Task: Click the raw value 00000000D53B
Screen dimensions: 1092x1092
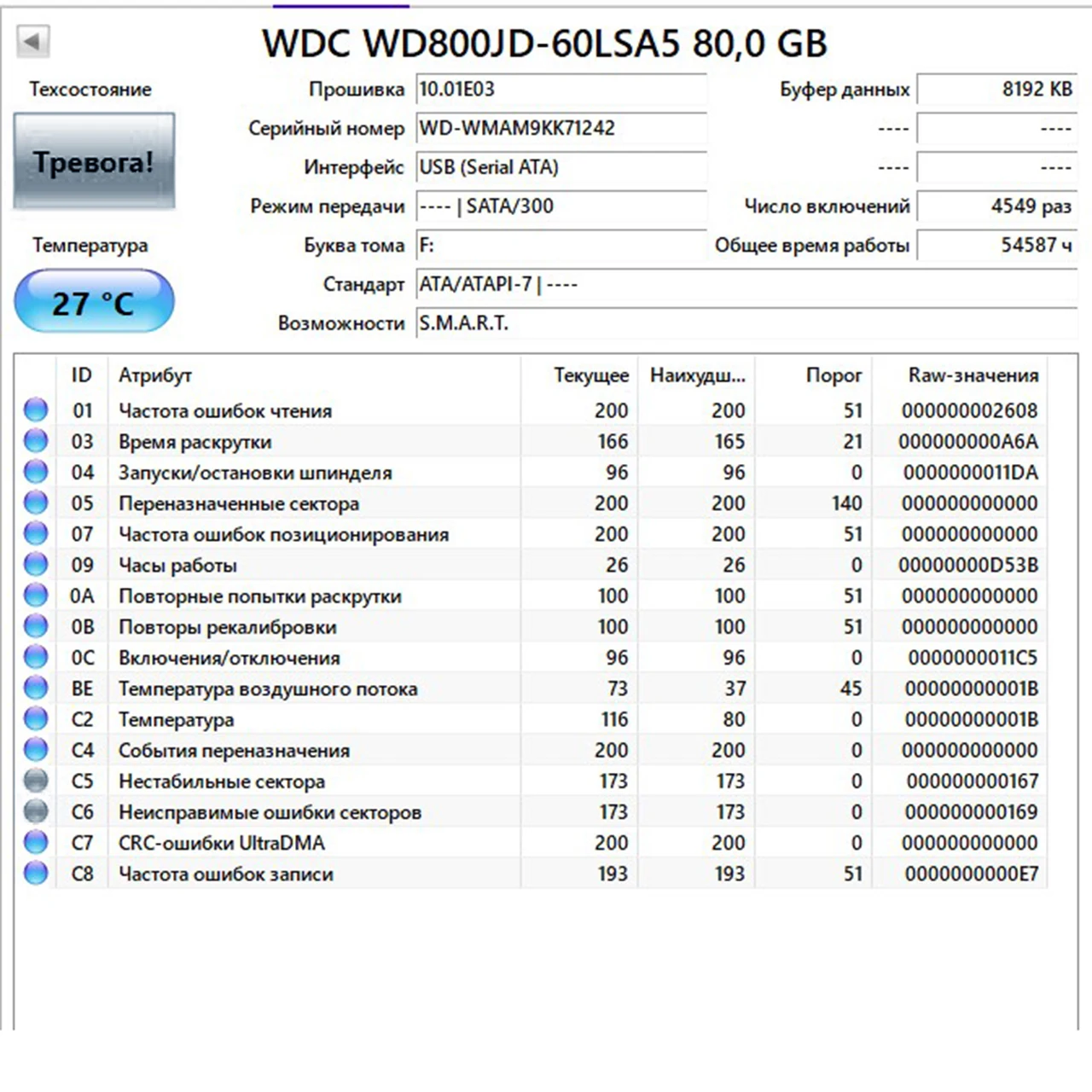Action: tap(968, 565)
